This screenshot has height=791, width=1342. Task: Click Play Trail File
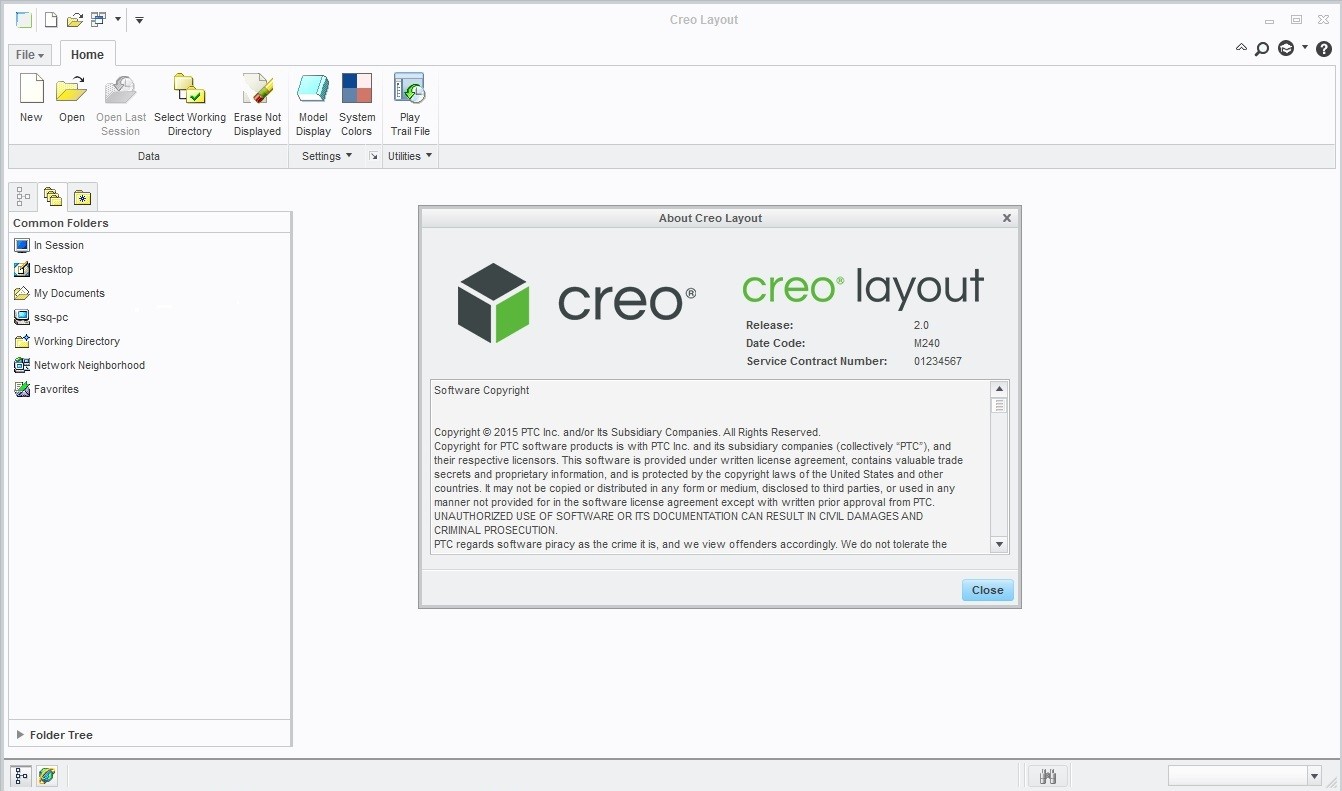(x=410, y=104)
